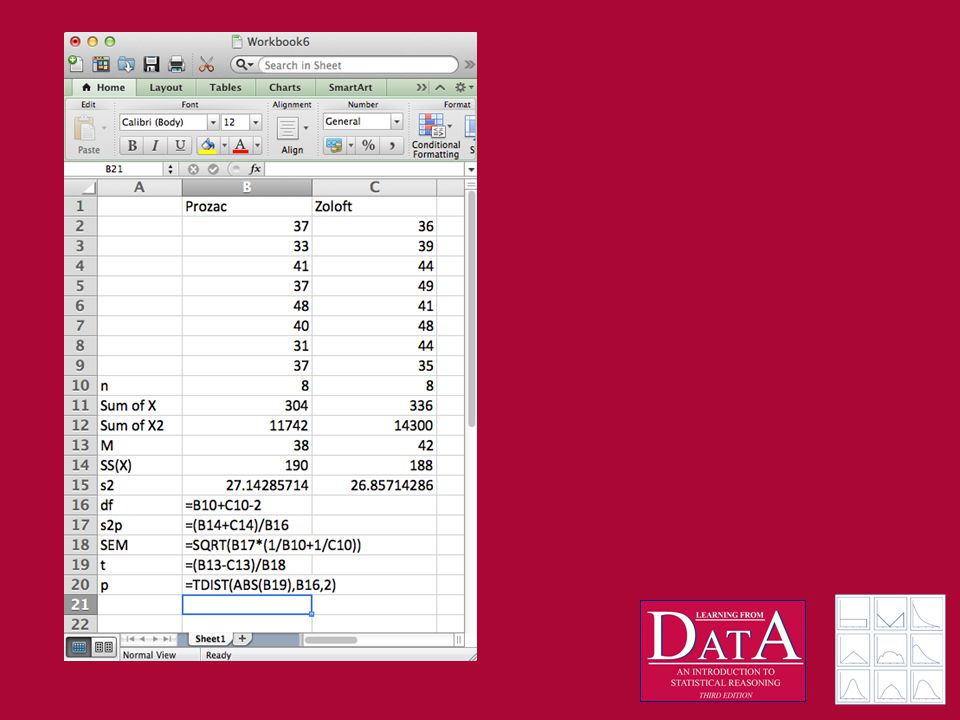
Task: Apply currency format icon
Action: [x=334, y=146]
